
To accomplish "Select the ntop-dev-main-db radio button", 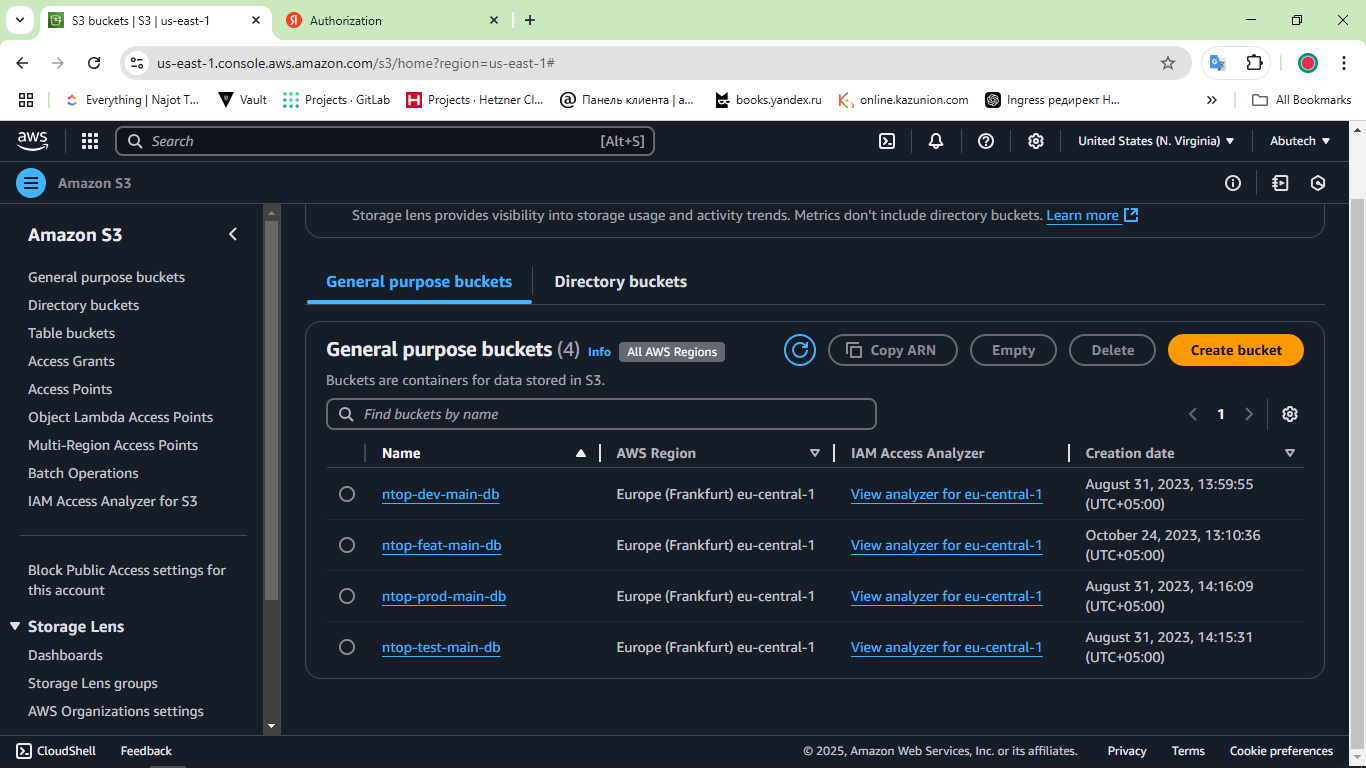I will (x=347, y=494).
